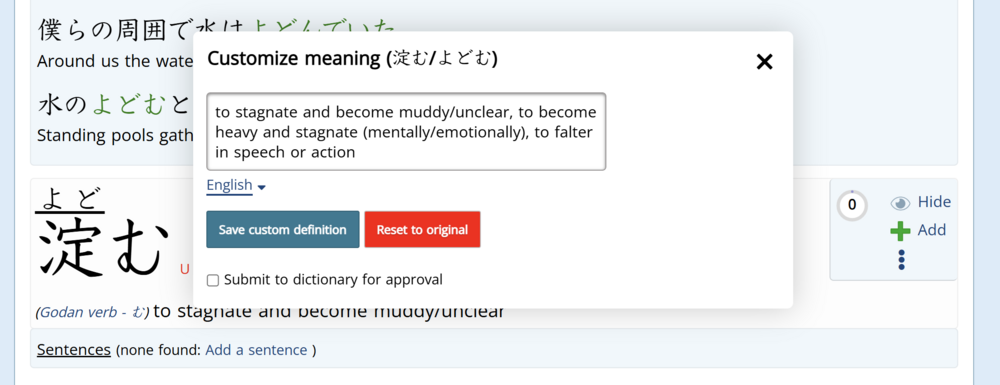1000x385 pixels.
Task: Click the green plus Add icon
Action: tap(900, 231)
